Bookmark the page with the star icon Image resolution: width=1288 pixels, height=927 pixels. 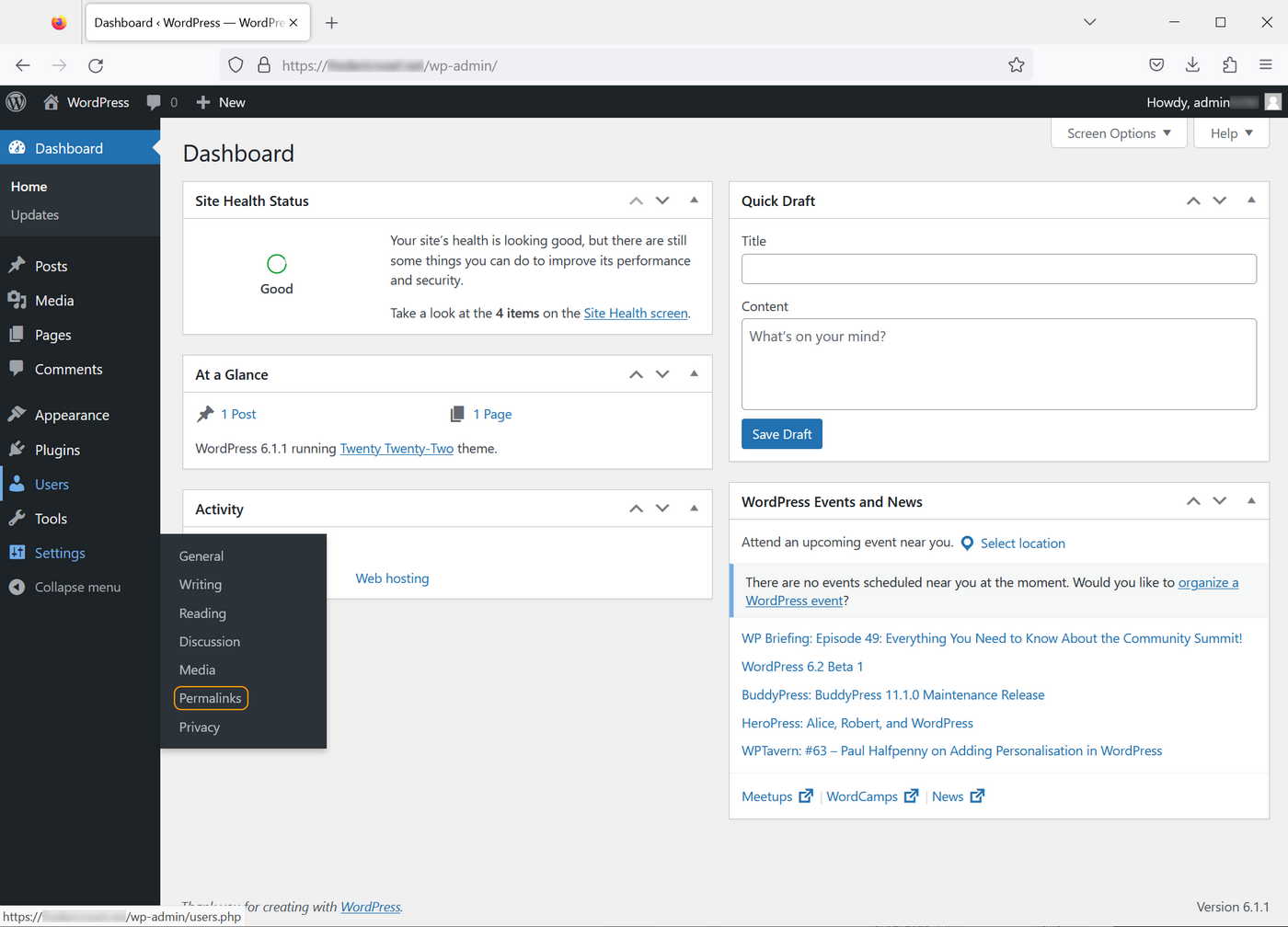(1016, 65)
